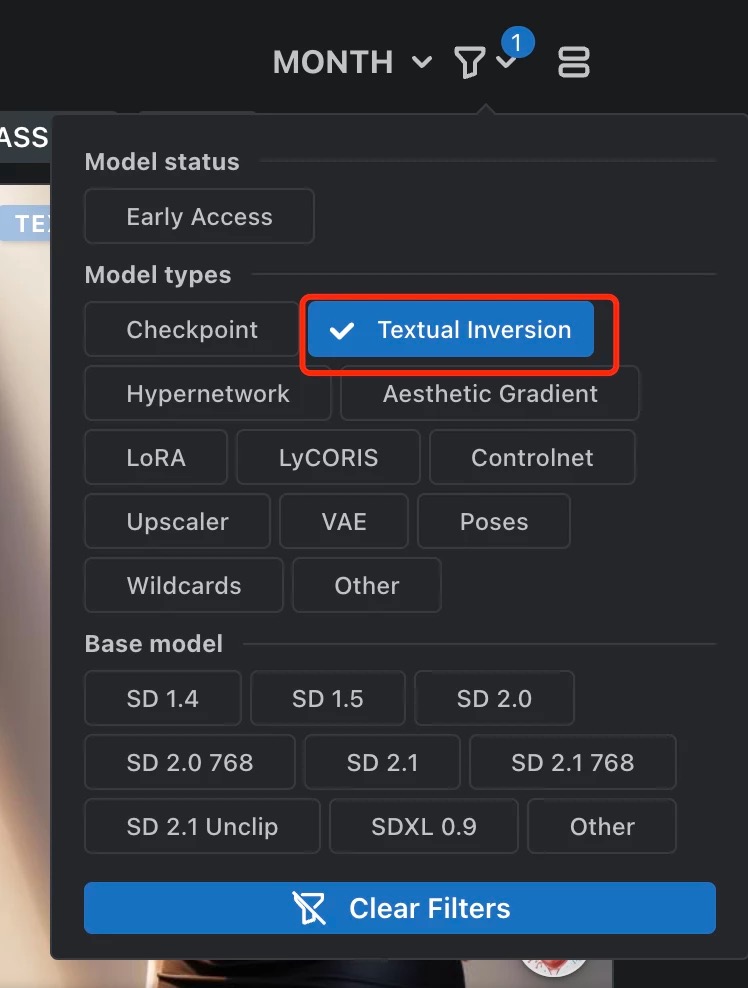The height and width of the screenshot is (988, 748).
Task: Expand the MONTH period dropdown
Action: click(x=352, y=63)
